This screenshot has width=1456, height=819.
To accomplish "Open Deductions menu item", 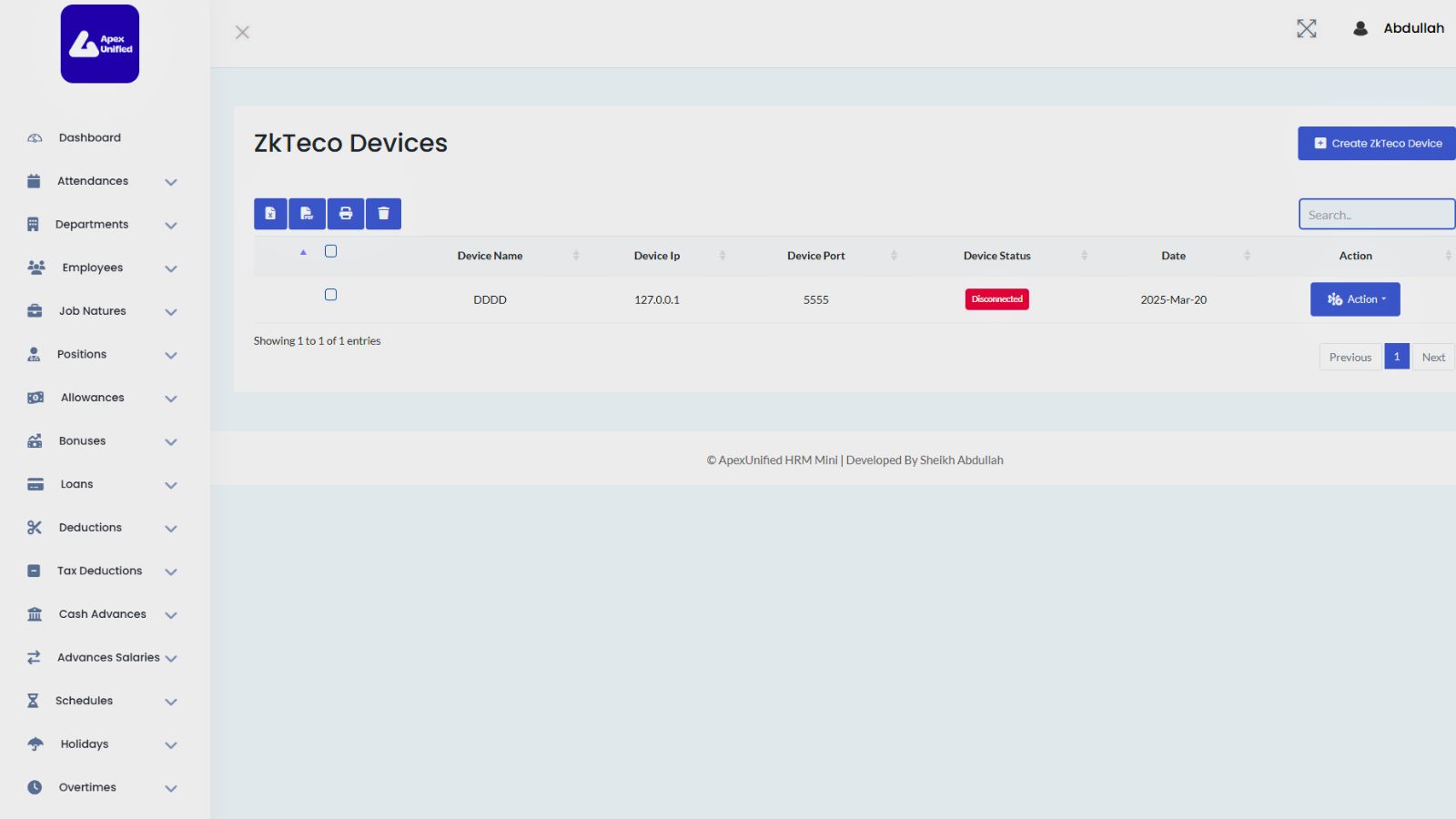I will [x=90, y=528].
